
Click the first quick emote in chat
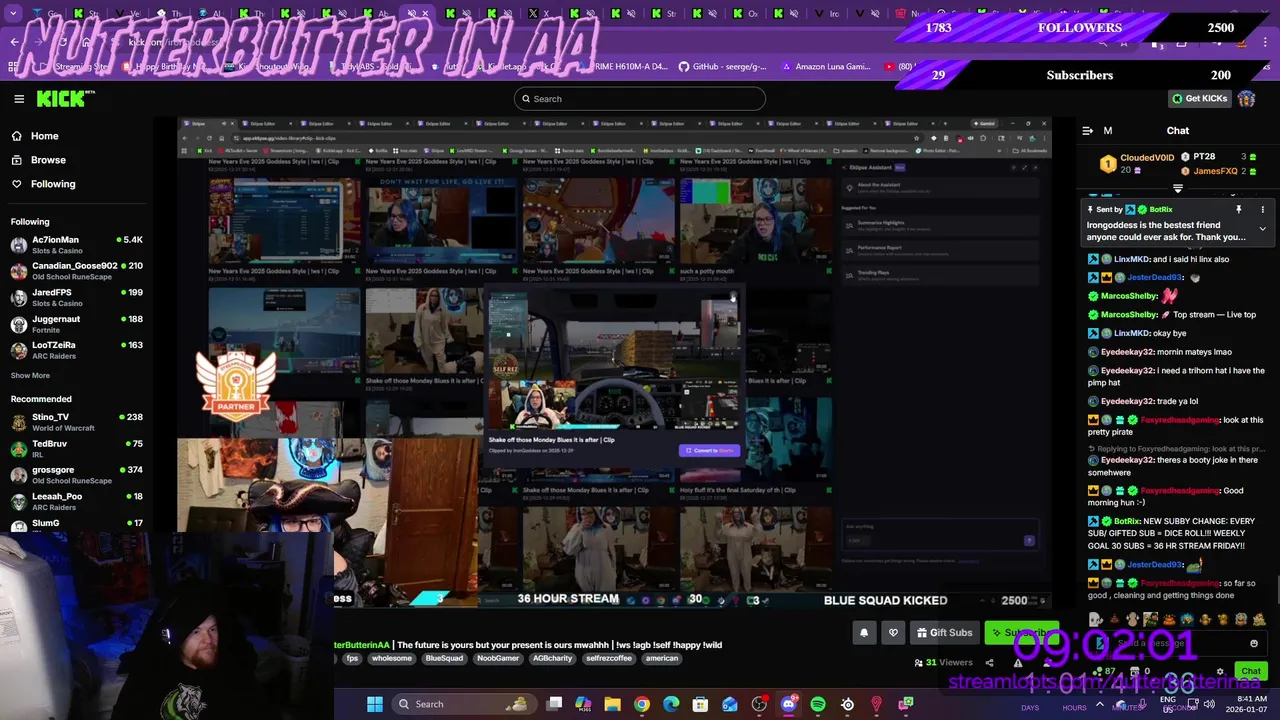tap(1096, 620)
